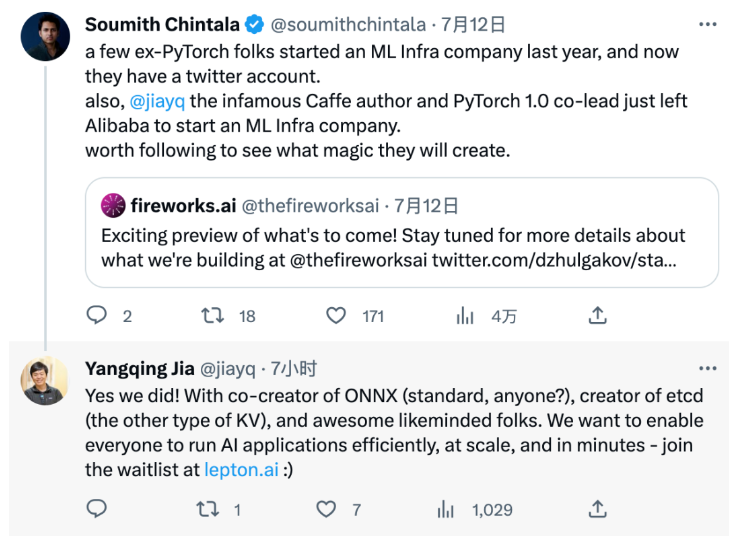Reply to Soumith Chintala's tweet

click(97, 315)
